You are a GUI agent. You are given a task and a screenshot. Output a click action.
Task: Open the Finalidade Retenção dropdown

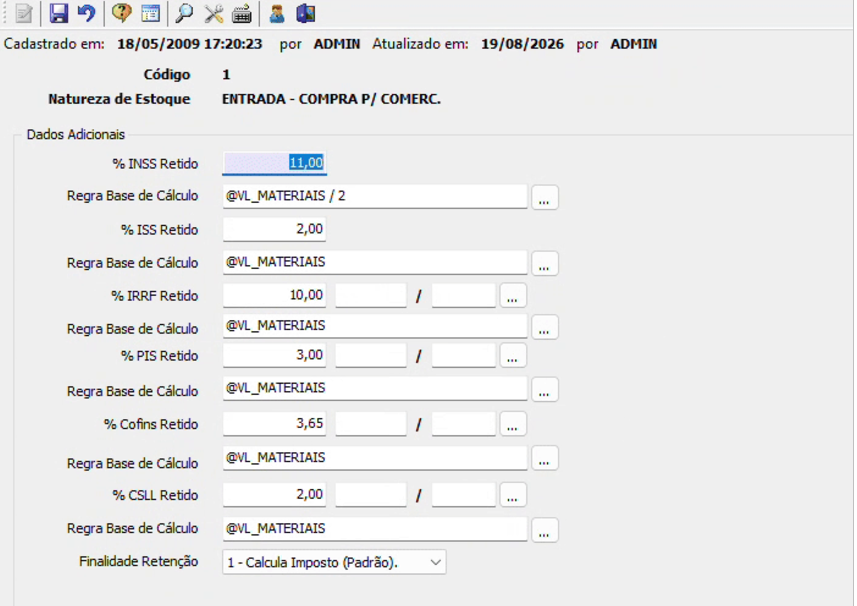334,562
